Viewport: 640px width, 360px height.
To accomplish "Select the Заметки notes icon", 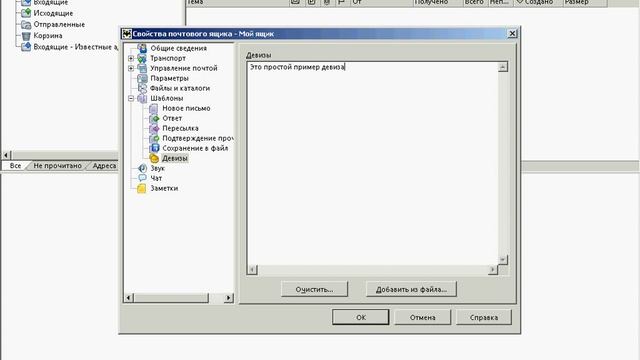I will click(142, 188).
